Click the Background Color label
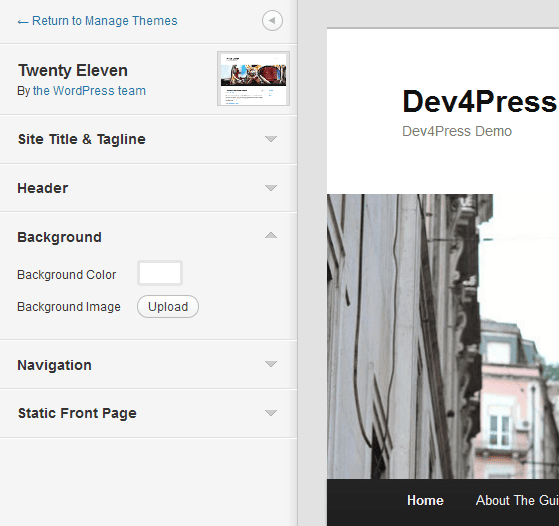This screenshot has height=526, width=559. (x=67, y=275)
